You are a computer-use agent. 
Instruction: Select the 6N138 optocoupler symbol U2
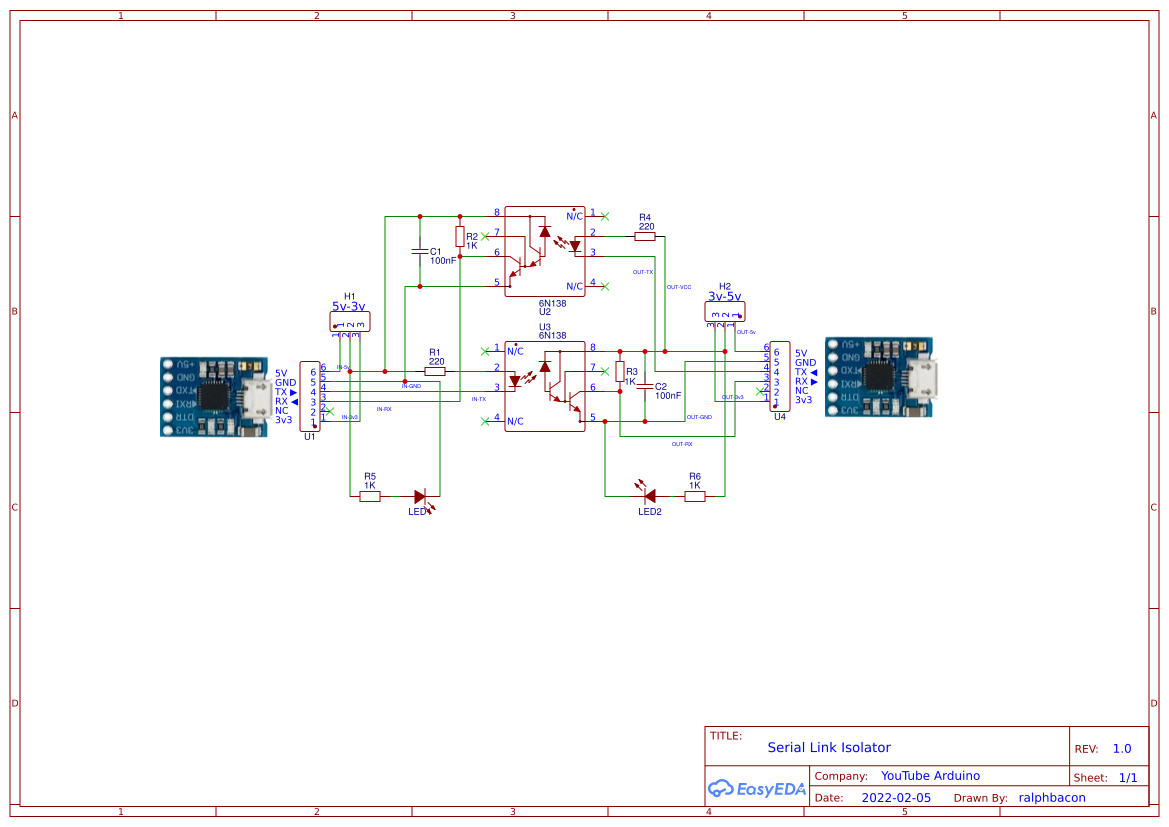(x=543, y=250)
